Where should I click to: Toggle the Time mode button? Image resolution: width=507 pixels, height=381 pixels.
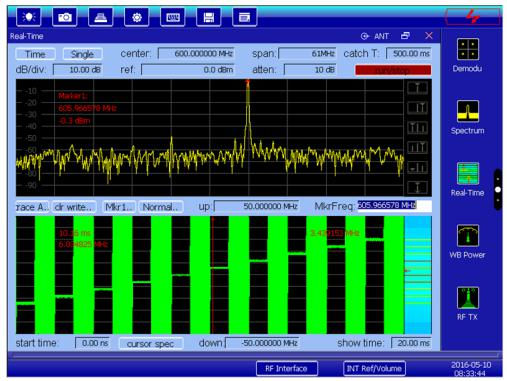pyautogui.click(x=35, y=54)
